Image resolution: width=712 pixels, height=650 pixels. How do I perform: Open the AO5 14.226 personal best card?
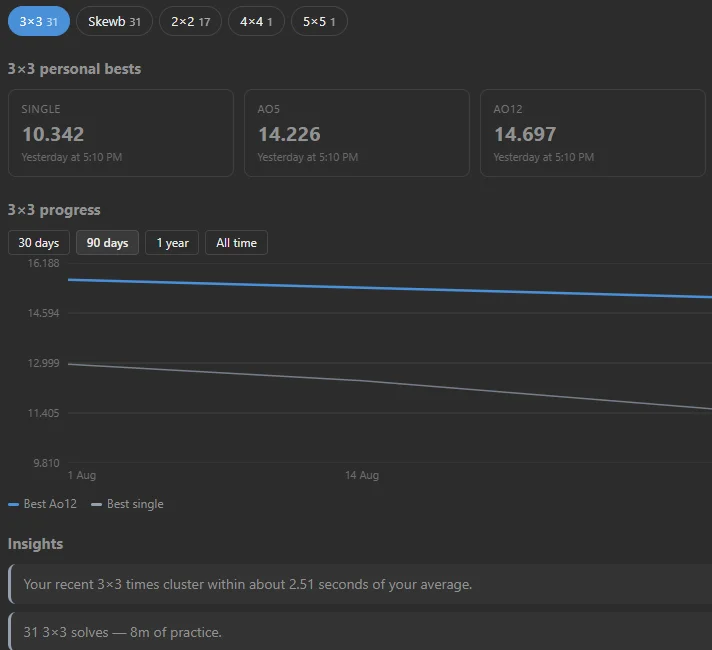tap(357, 133)
